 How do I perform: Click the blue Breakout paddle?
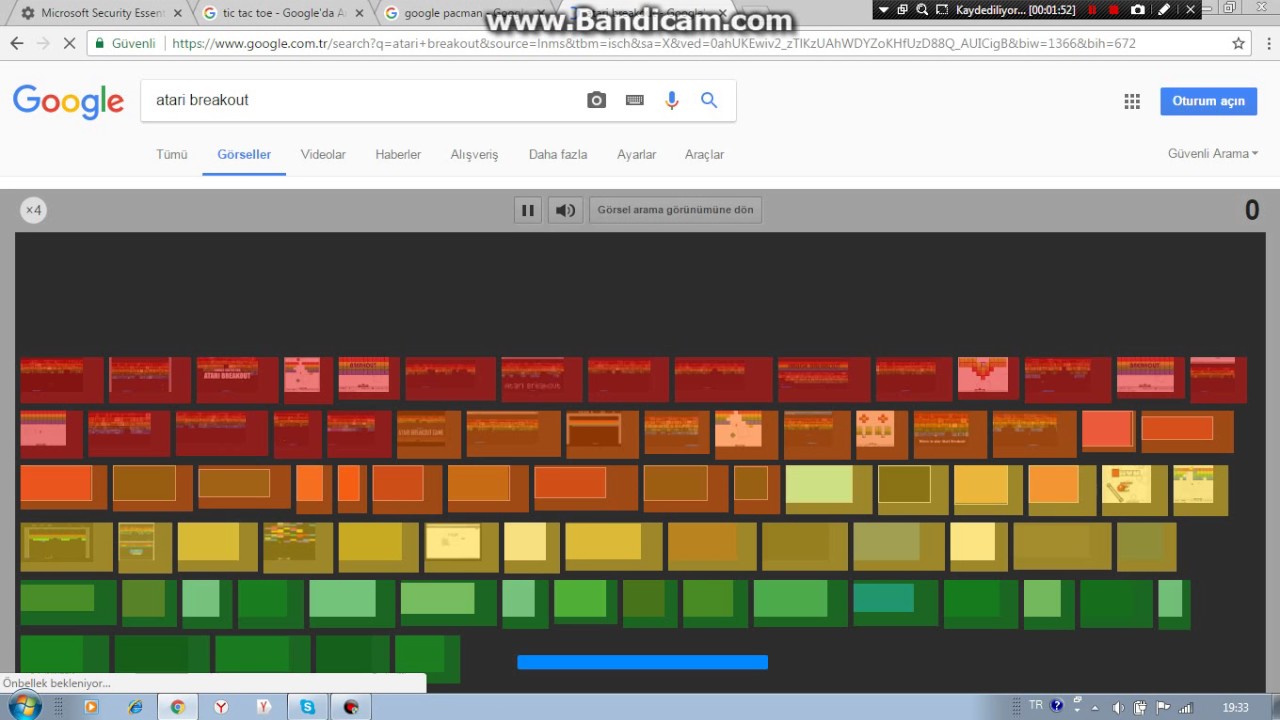(x=642, y=662)
